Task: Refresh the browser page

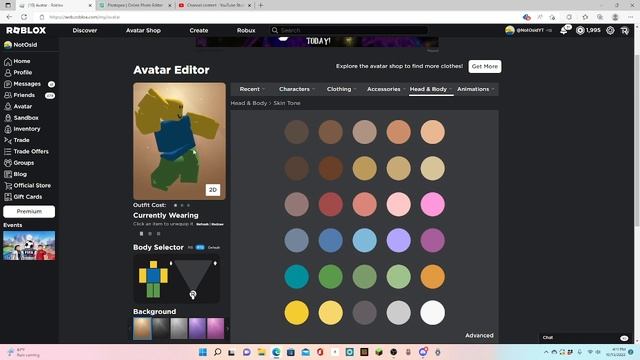Action: 24,17
